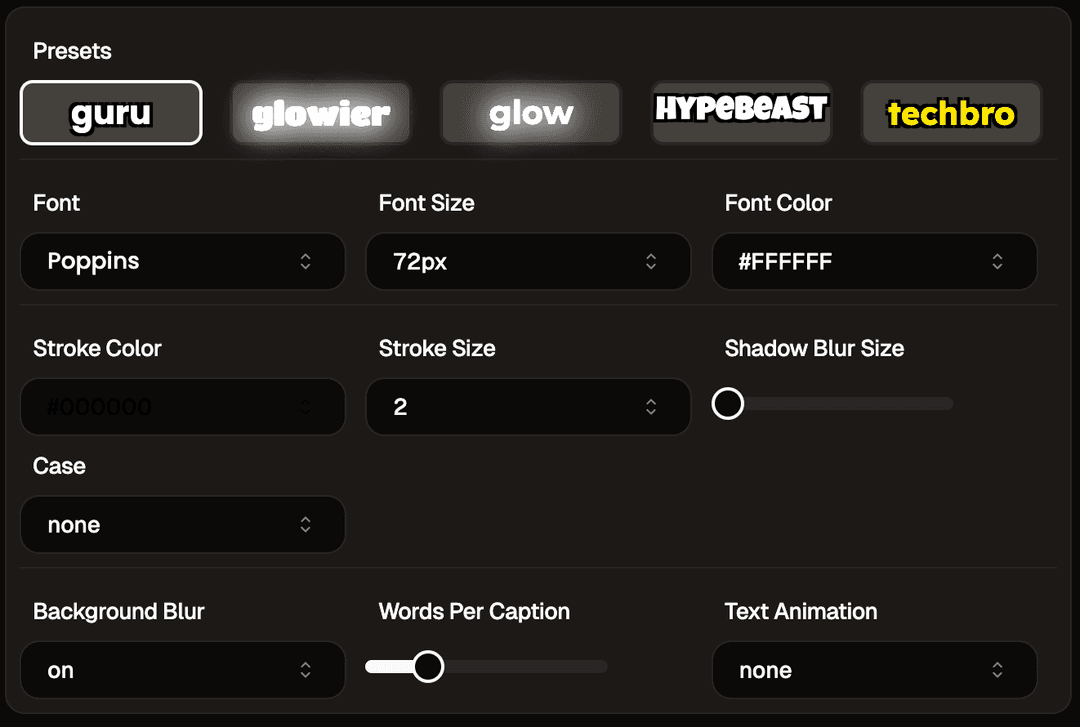Open the Stroke Color #000000 dropdown
The width and height of the screenshot is (1080, 727).
click(x=182, y=407)
